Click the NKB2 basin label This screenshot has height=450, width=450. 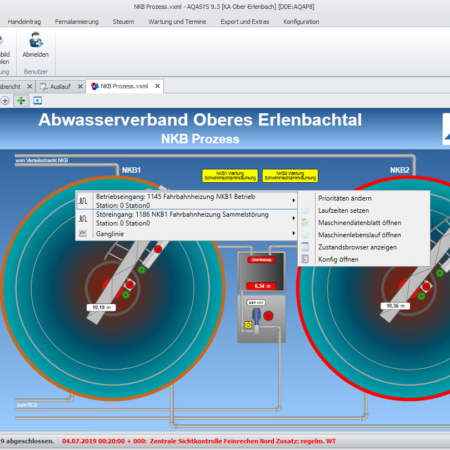point(399,170)
